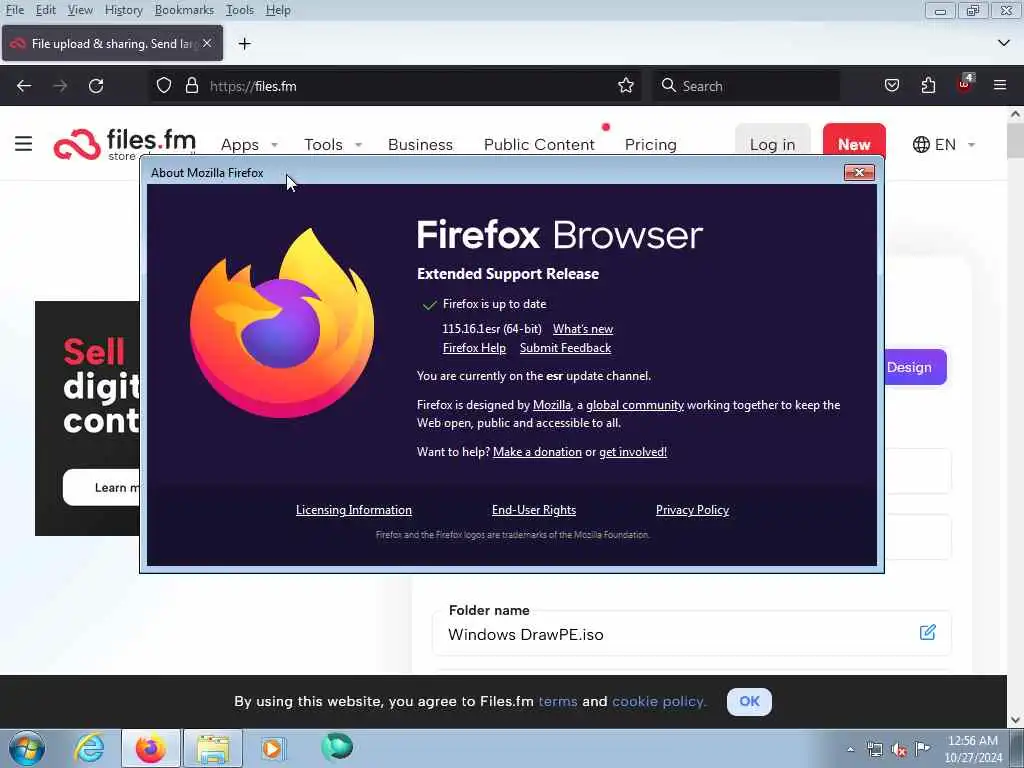Bookmark this page with the star icon
The width and height of the screenshot is (1024, 768).
pos(626,86)
